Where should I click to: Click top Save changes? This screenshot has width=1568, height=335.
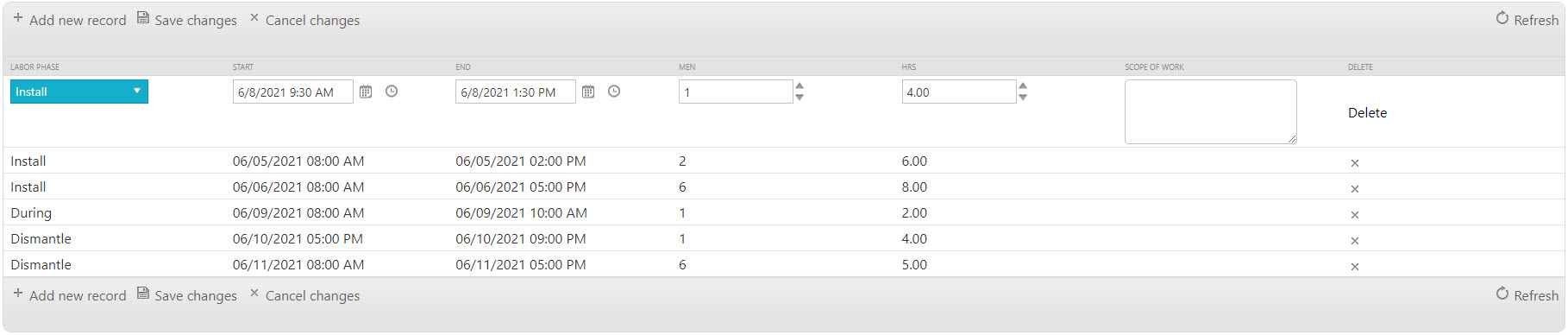click(187, 19)
